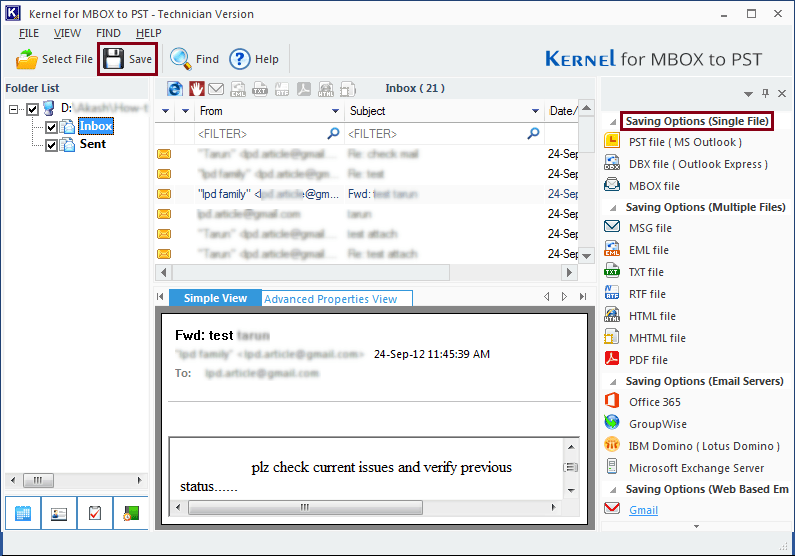Click the Subject filter input field
The height and width of the screenshot is (556, 795).
[x=444, y=134]
